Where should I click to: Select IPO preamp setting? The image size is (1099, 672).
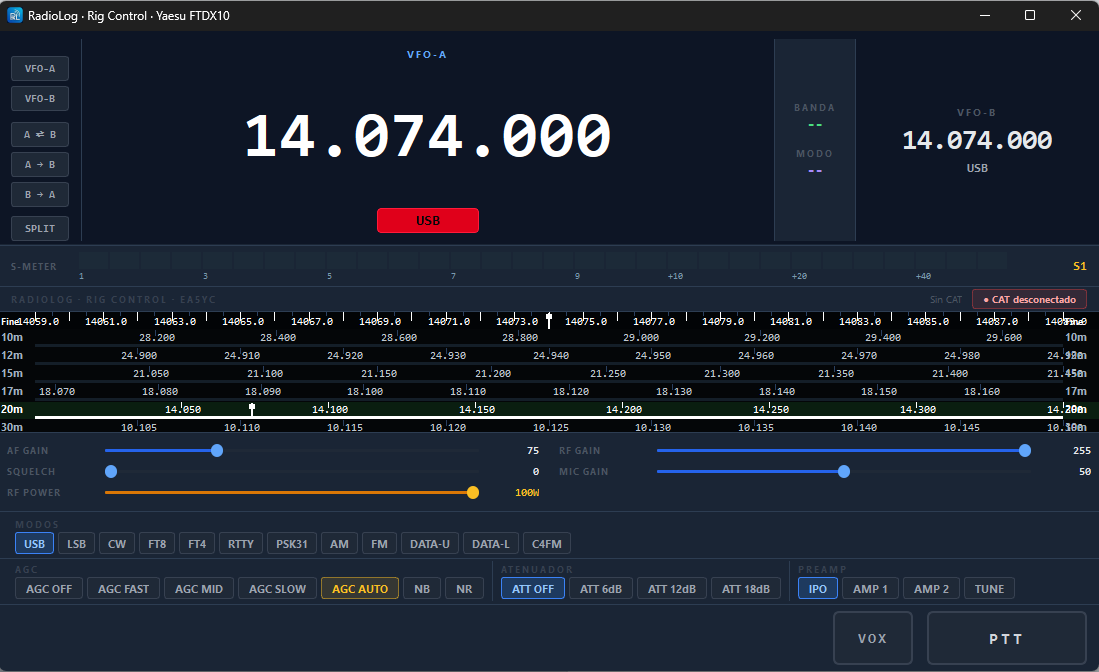click(818, 589)
